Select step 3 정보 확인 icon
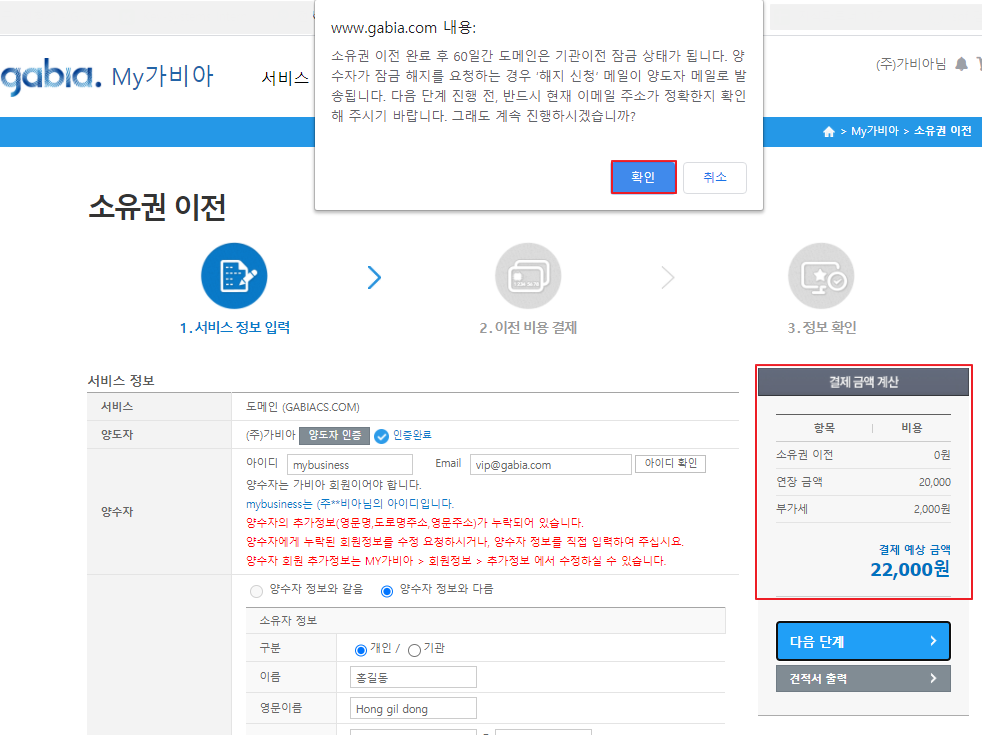 [821, 276]
